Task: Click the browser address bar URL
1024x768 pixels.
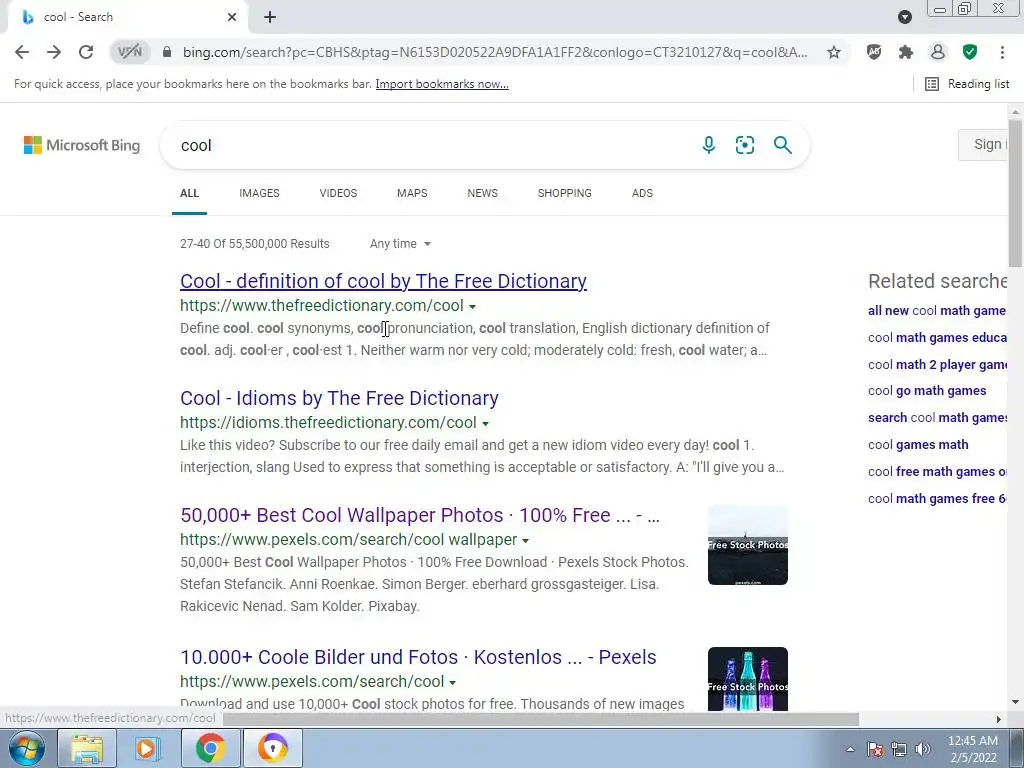Action: pos(495,52)
